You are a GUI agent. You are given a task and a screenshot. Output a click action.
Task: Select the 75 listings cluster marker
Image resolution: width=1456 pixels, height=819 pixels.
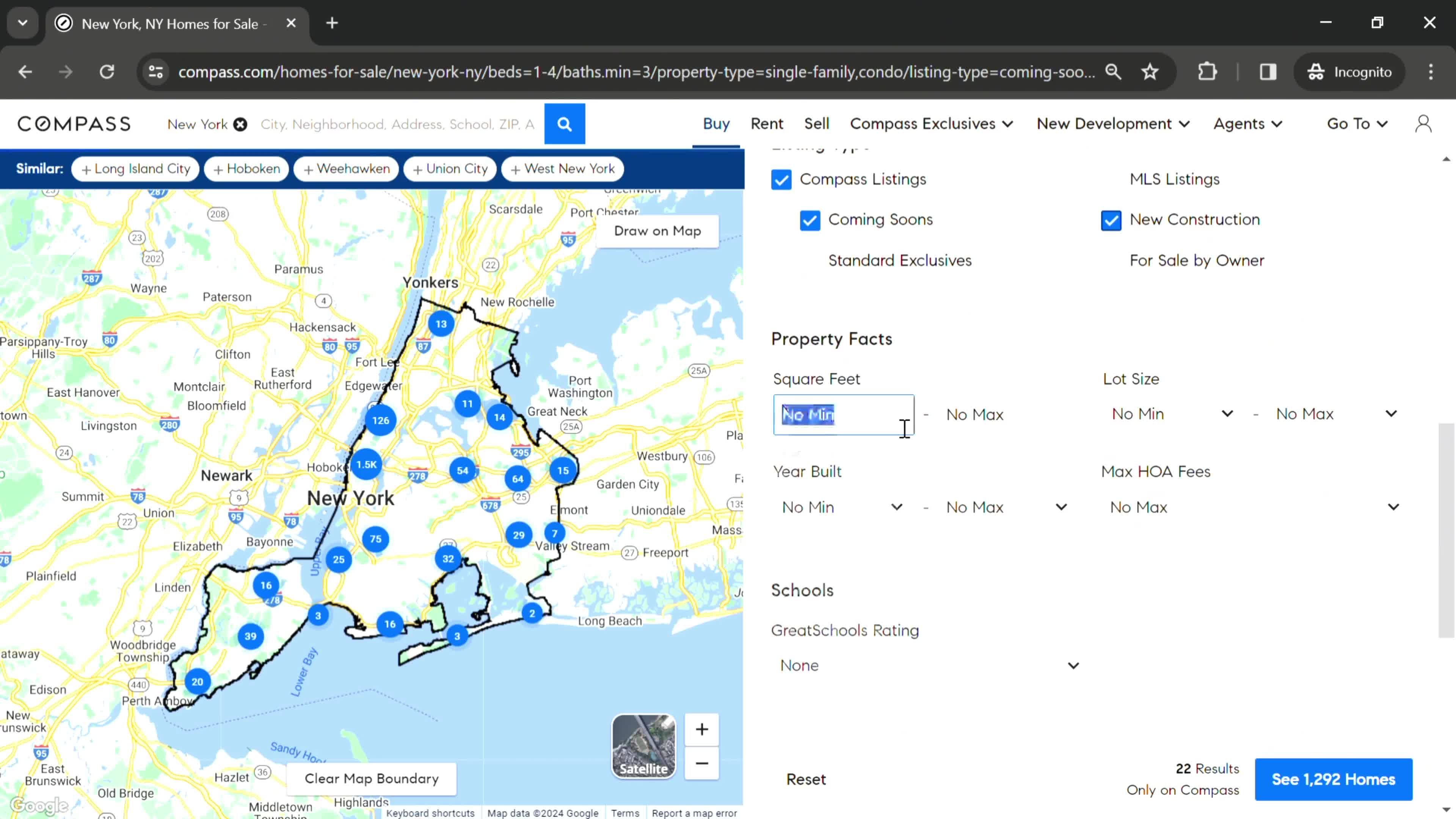click(x=375, y=539)
